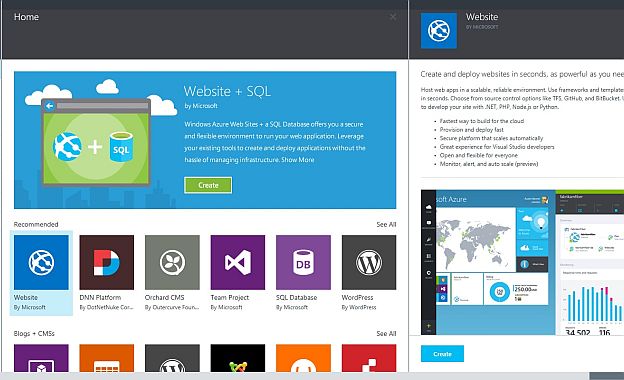Click 'by Microsoft' under Website + SQL
624x380 pixels.
(201, 106)
